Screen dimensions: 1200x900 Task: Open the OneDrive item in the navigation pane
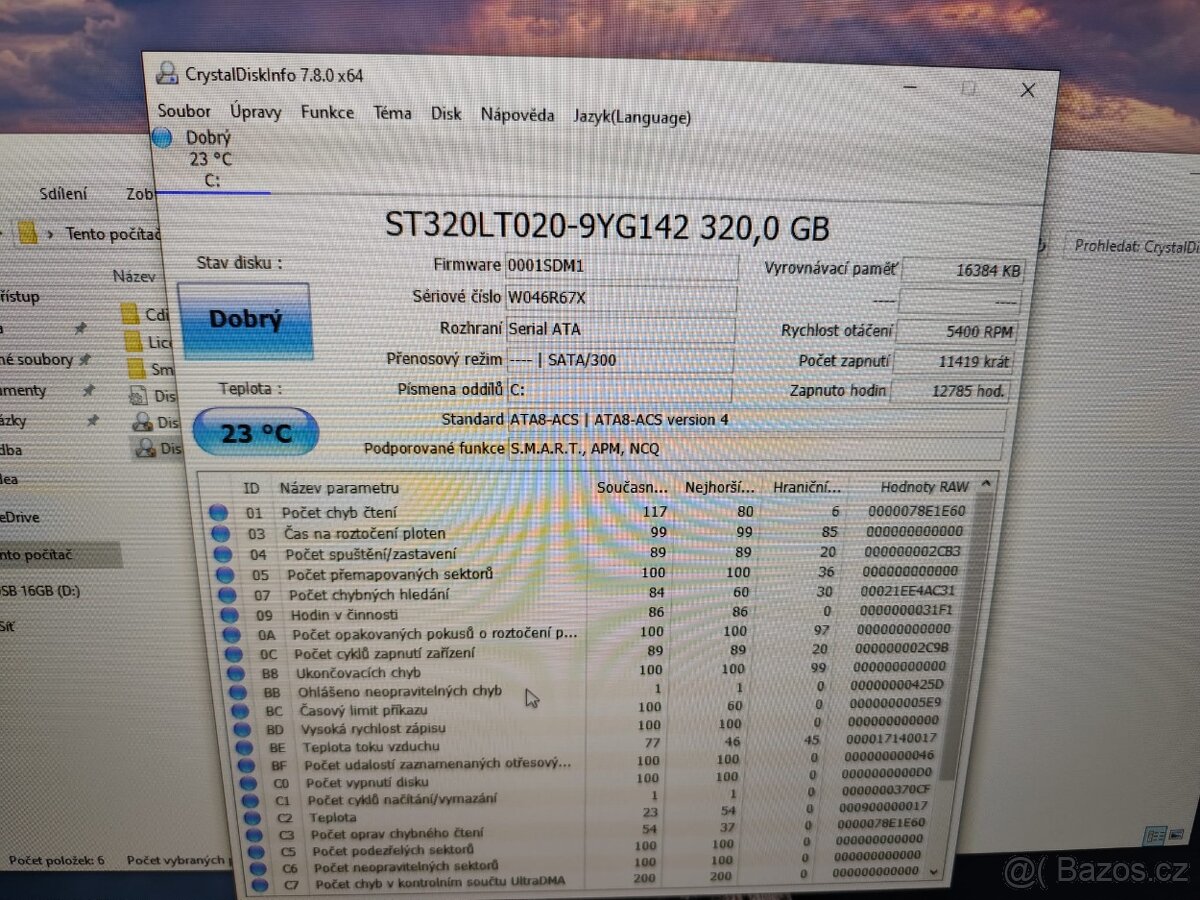22,518
